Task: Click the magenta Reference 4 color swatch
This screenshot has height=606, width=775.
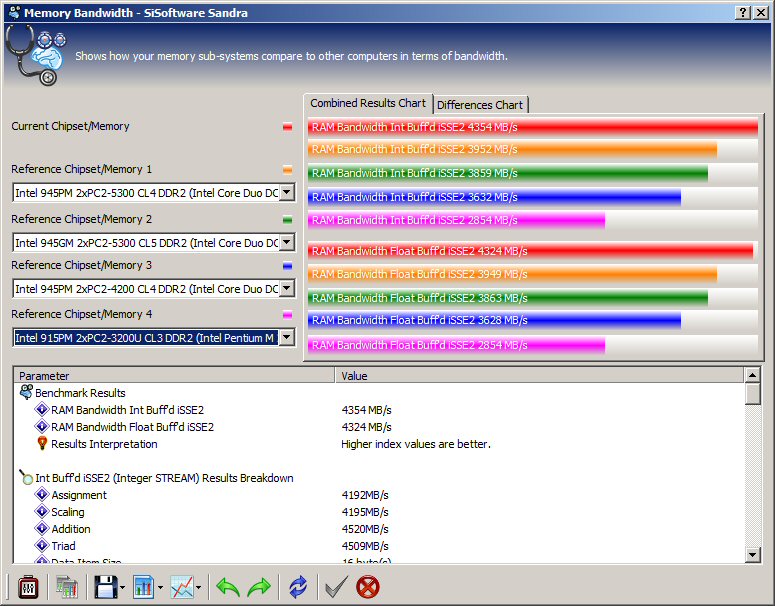Action: point(287,315)
